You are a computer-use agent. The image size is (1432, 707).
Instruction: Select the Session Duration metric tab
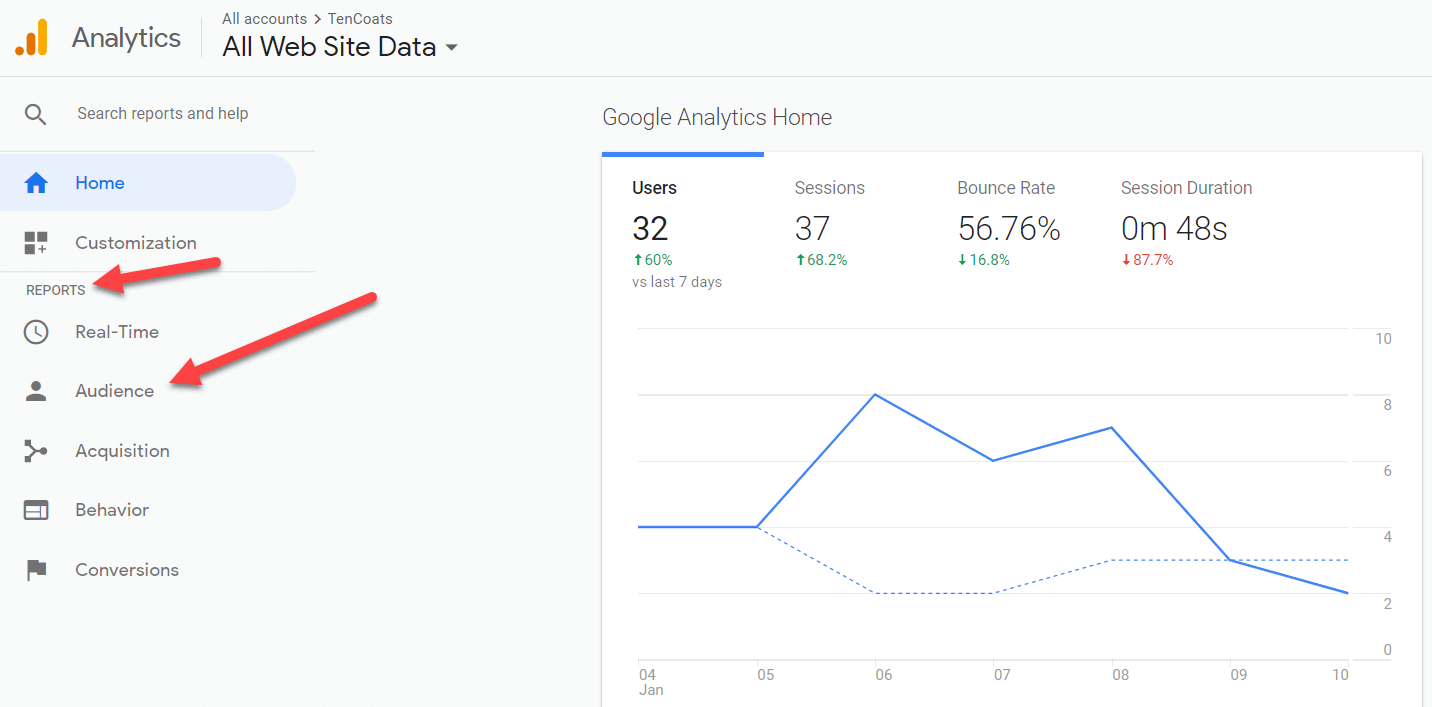pyautogui.click(x=1186, y=233)
